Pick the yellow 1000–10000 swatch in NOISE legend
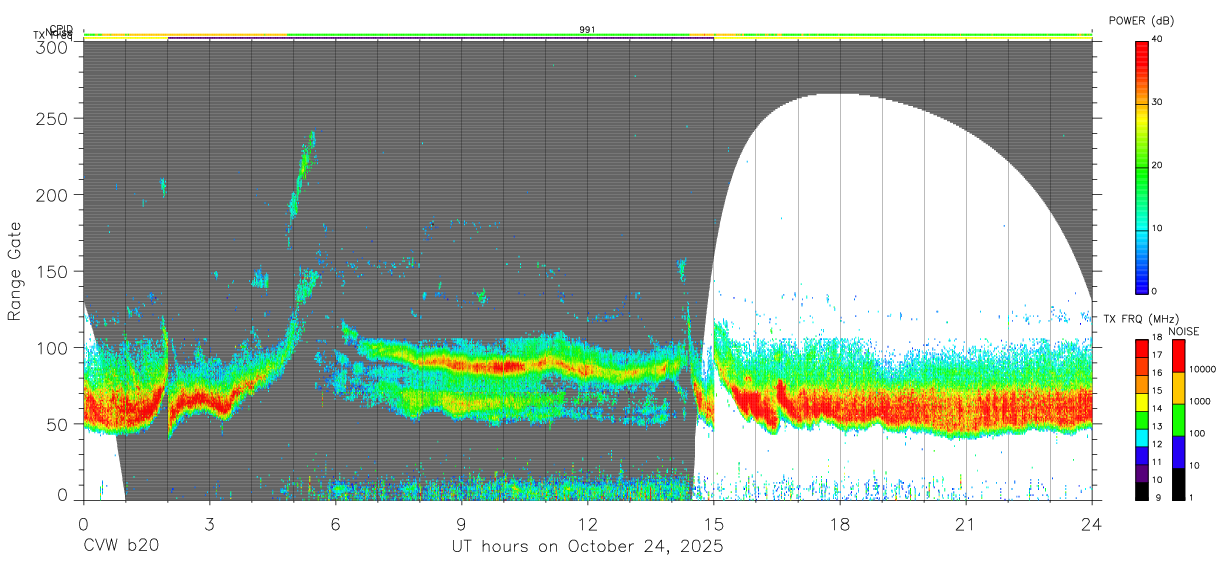The height and width of the screenshot is (567, 1228). [x=1179, y=387]
